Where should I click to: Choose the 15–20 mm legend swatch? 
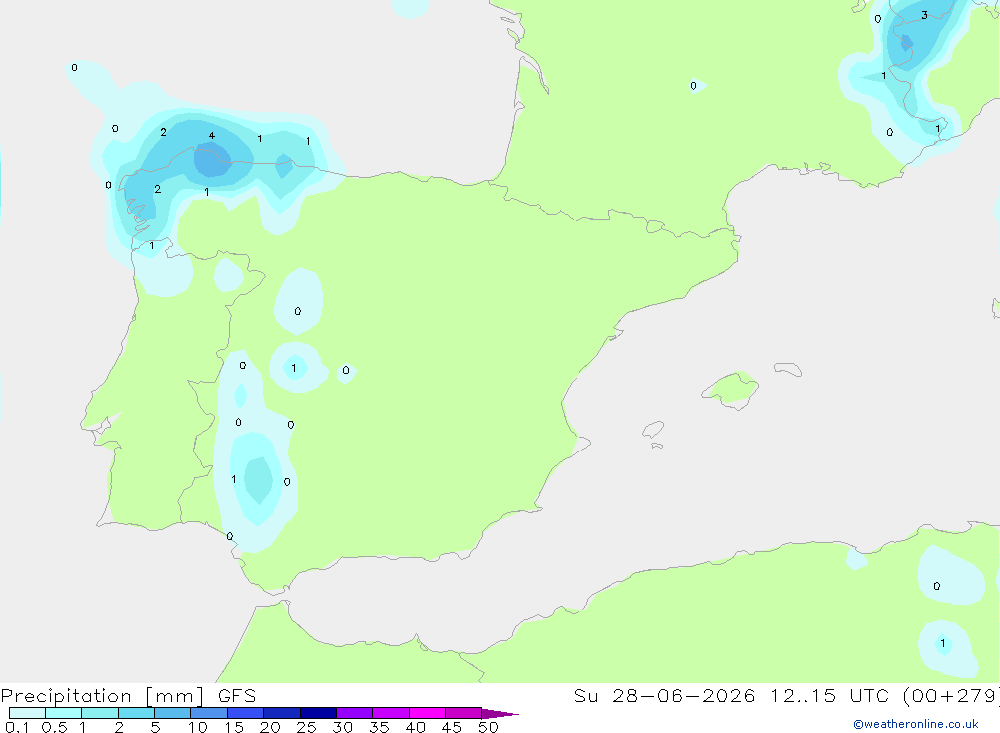click(245, 713)
